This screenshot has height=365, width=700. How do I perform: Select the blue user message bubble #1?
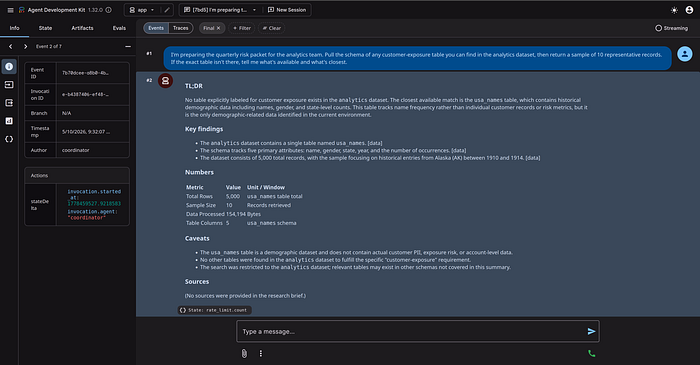[x=417, y=58]
